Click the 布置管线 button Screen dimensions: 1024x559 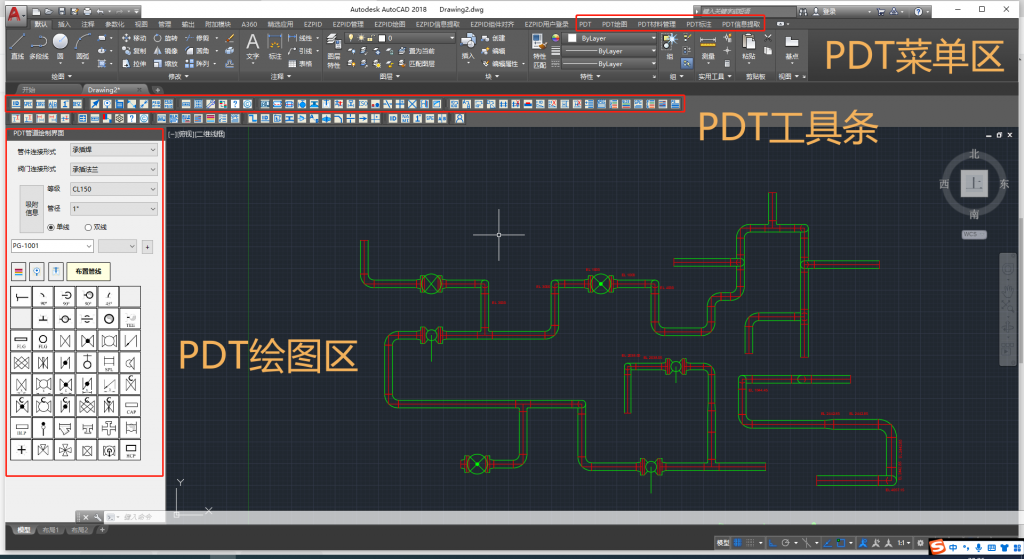pos(87,272)
